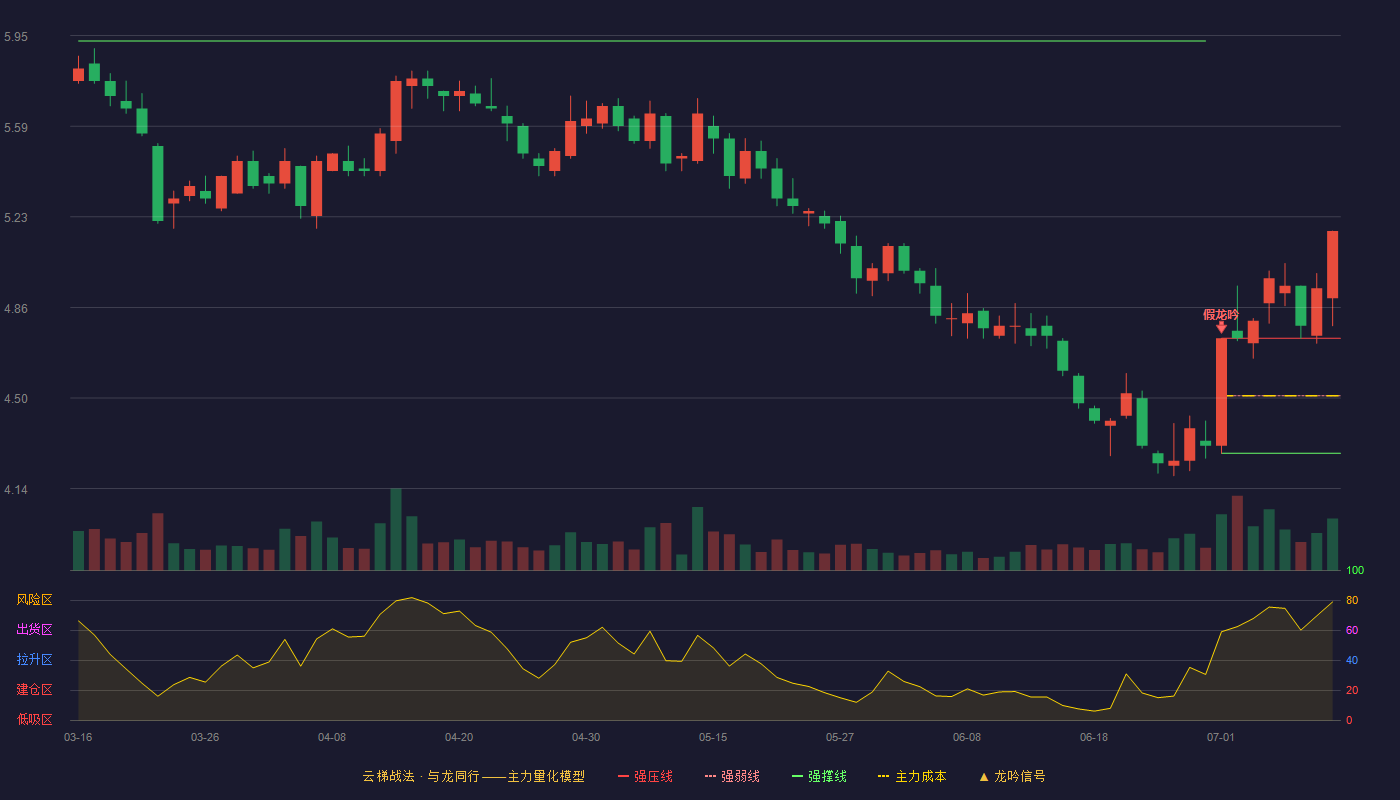The width and height of the screenshot is (1400, 800).
Task: Click the 5.59 price axis label
Action: 16,128
